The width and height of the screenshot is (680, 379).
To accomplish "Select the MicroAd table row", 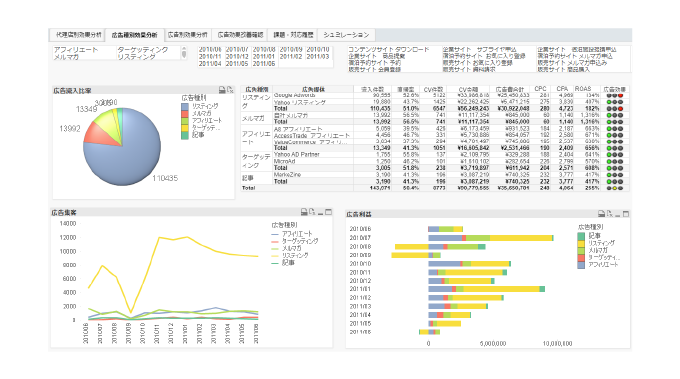I will pos(435,161).
